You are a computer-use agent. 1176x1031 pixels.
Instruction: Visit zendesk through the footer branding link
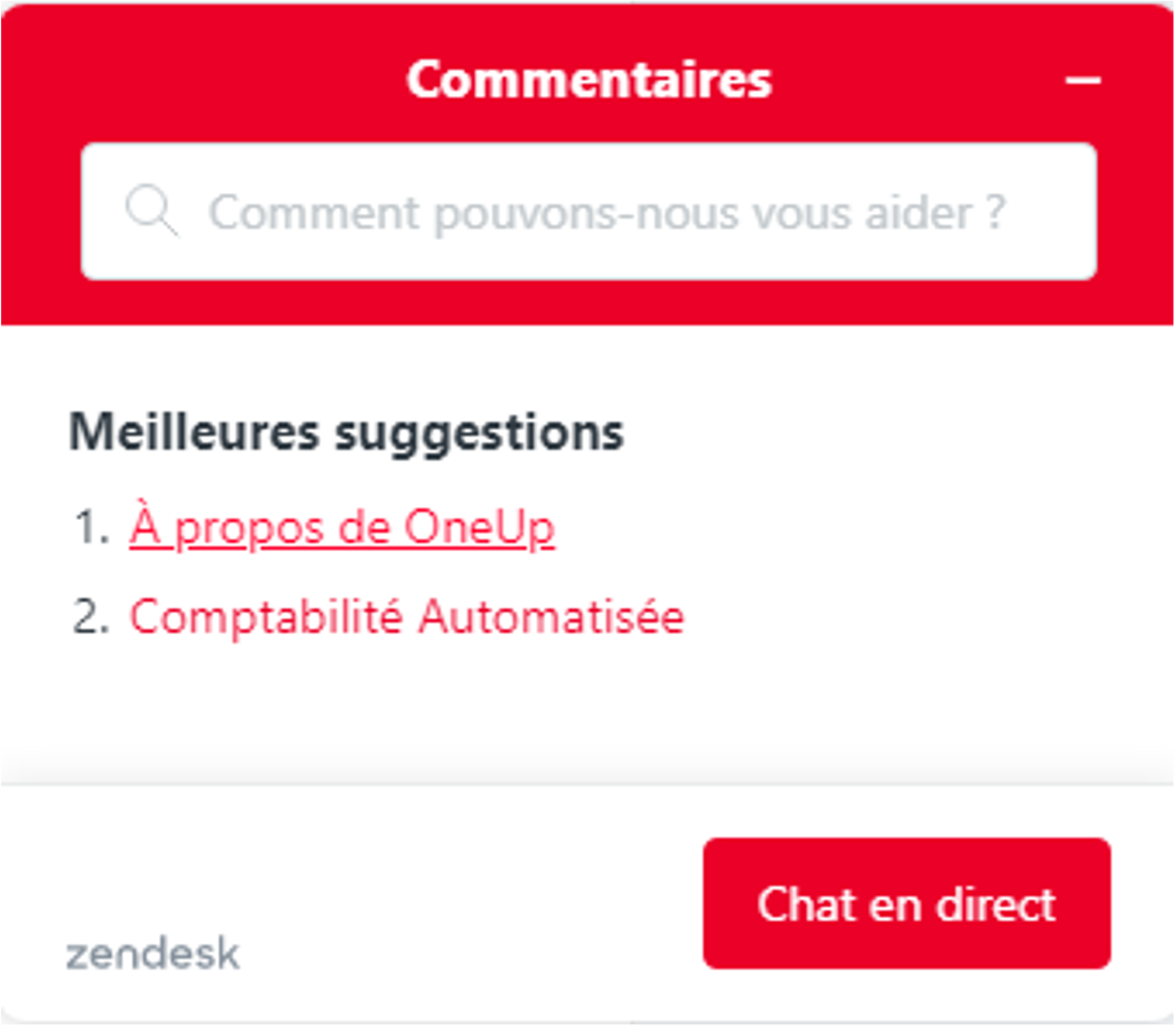coord(152,953)
